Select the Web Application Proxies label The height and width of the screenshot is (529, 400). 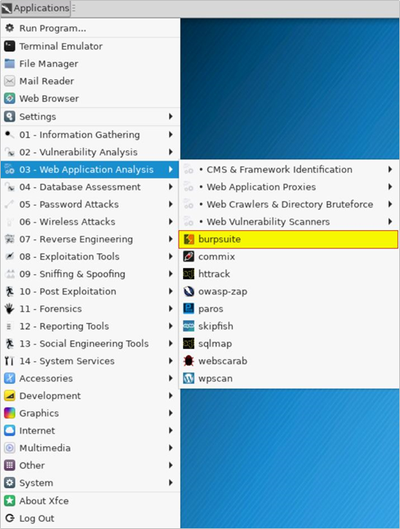(x=261, y=187)
